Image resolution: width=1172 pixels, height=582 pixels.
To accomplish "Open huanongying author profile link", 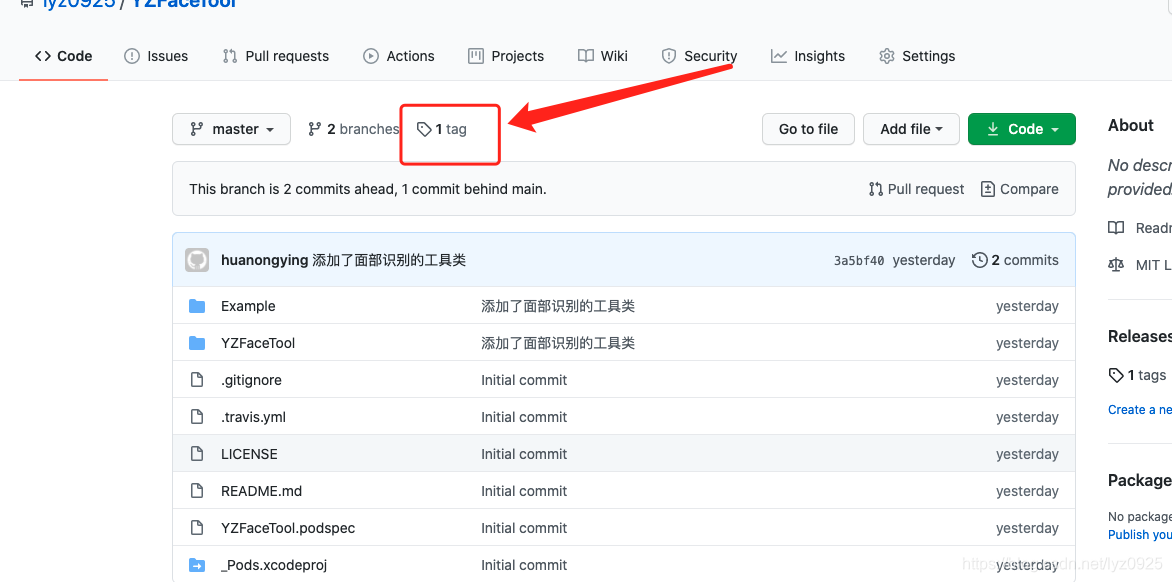I will [265, 260].
